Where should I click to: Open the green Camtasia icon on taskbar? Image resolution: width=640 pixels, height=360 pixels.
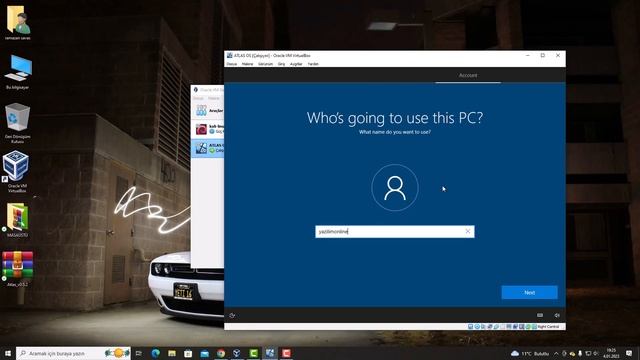coord(253,353)
